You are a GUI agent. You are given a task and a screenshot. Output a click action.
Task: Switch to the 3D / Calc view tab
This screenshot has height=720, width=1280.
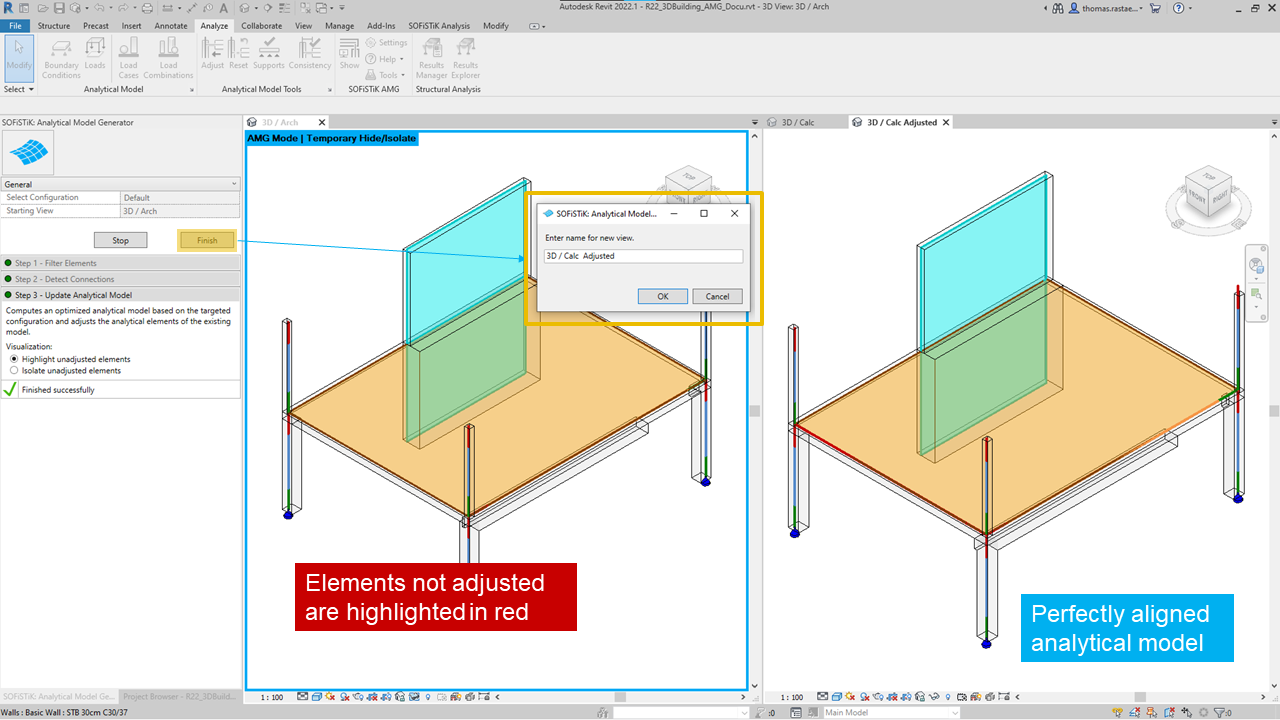[x=797, y=122]
